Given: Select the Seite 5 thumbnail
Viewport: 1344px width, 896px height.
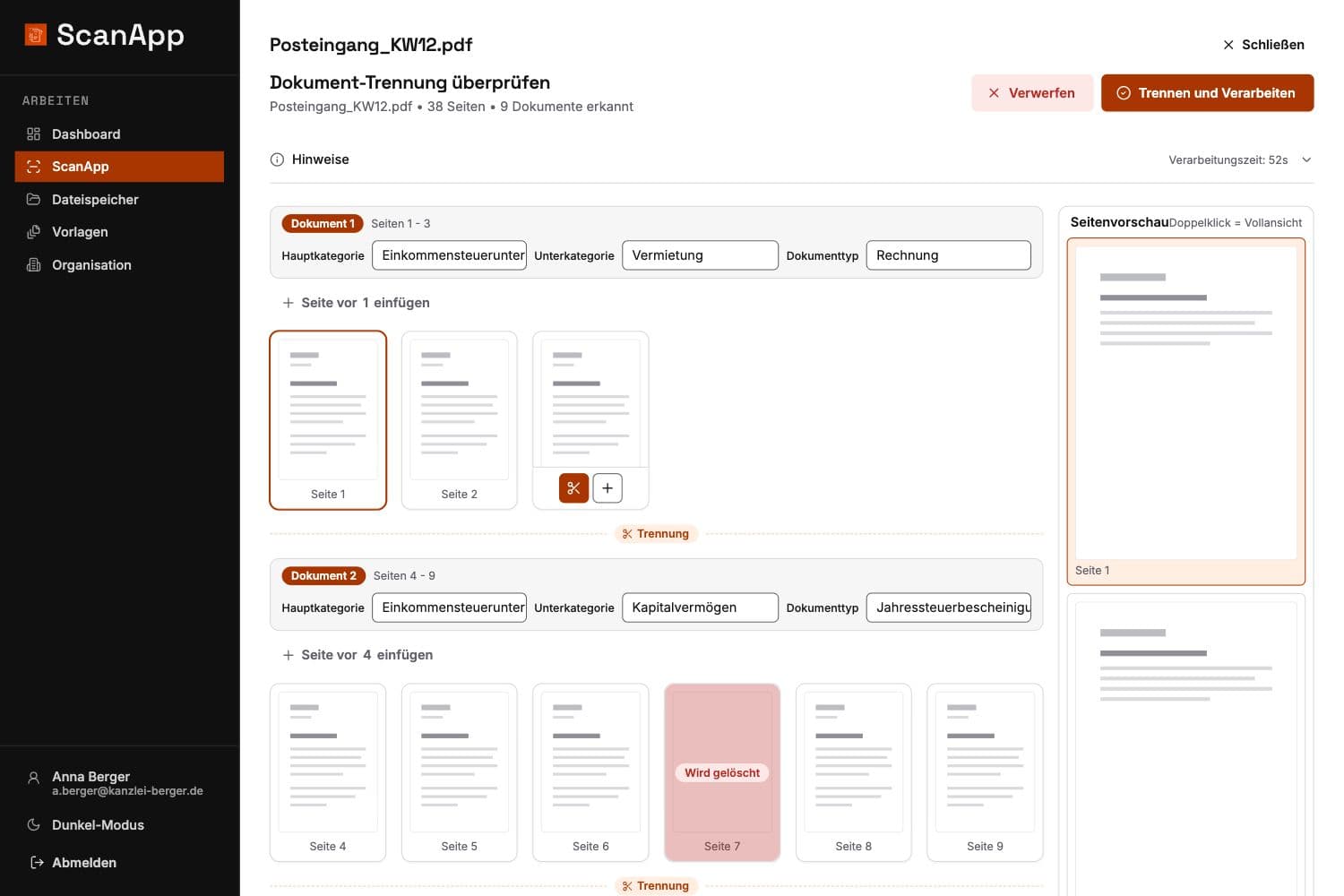Looking at the screenshot, I should click(x=460, y=772).
